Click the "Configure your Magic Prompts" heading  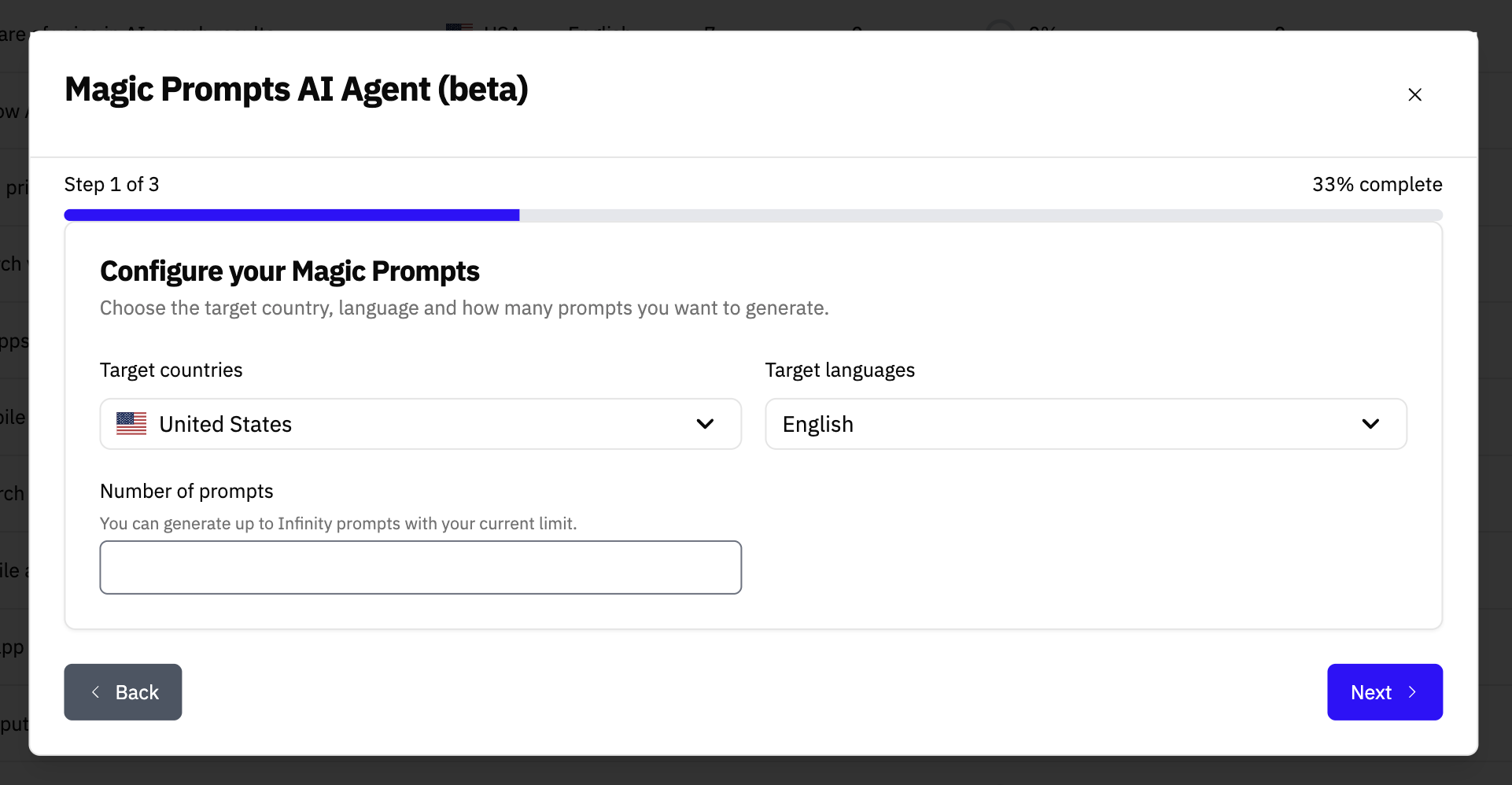pyautogui.click(x=289, y=271)
